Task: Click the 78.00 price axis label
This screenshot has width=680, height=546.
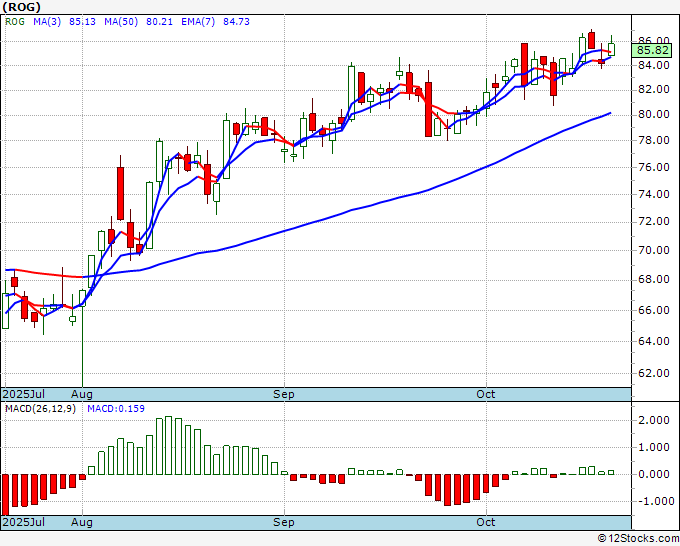Action: coord(653,141)
